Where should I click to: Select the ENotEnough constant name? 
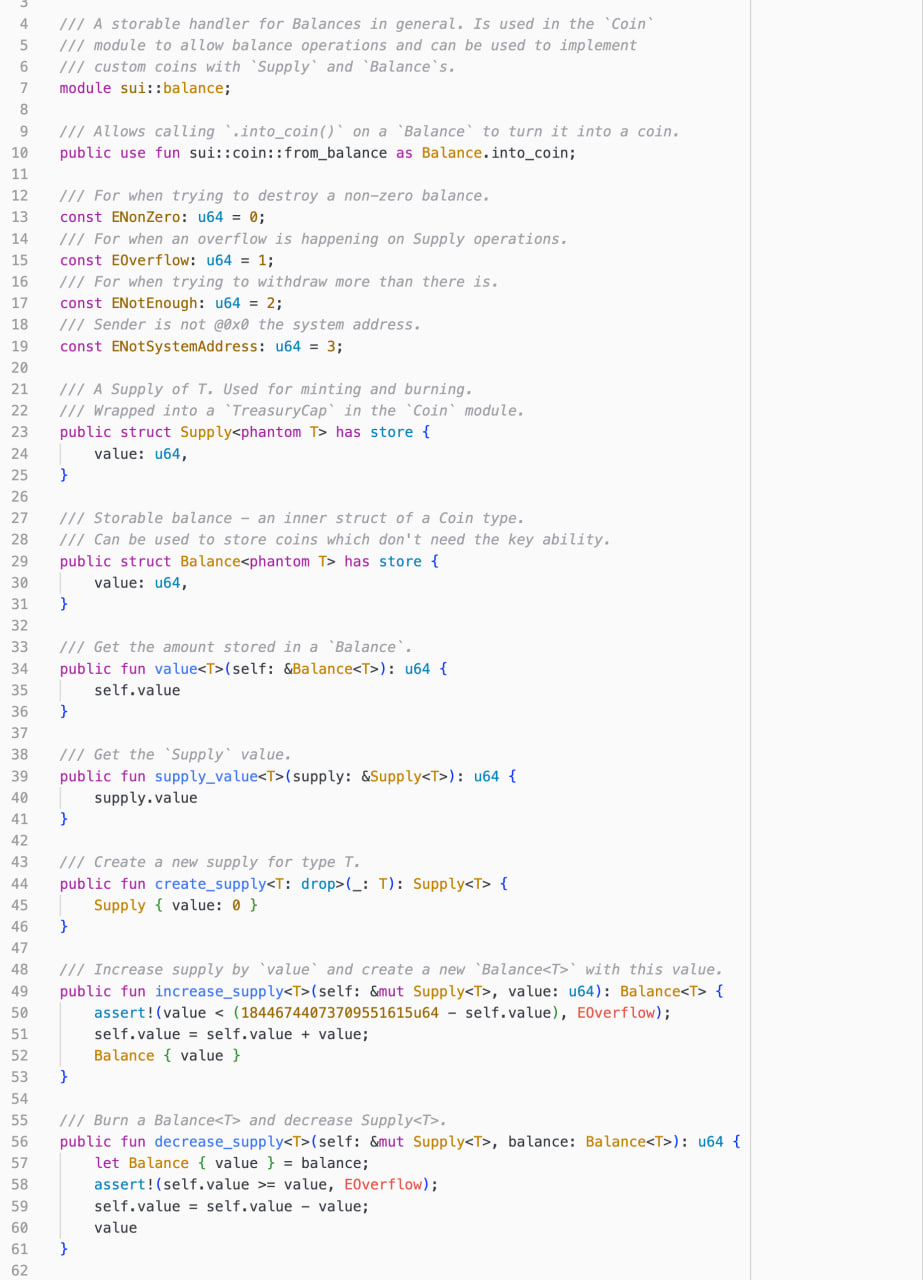(154, 303)
